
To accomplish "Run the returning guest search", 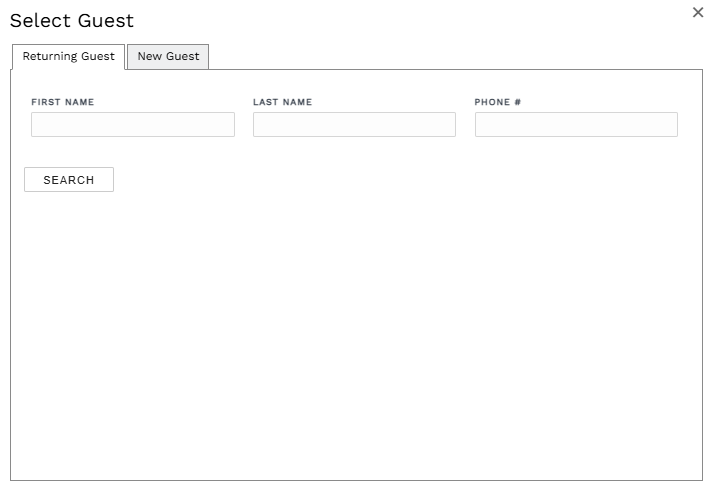I will pos(69,180).
